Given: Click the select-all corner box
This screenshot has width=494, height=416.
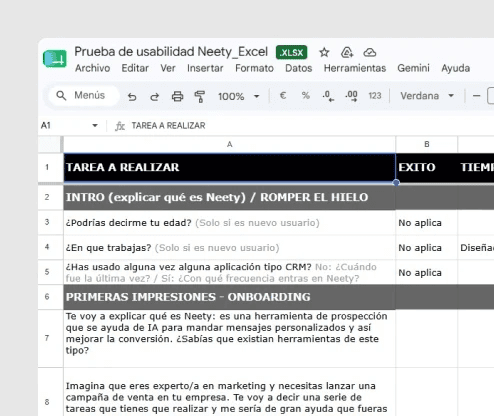Looking at the screenshot, I should (x=50, y=145).
